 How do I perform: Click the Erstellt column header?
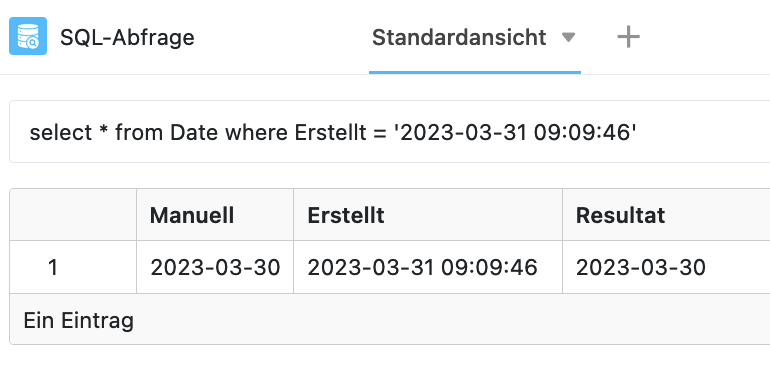(346, 215)
